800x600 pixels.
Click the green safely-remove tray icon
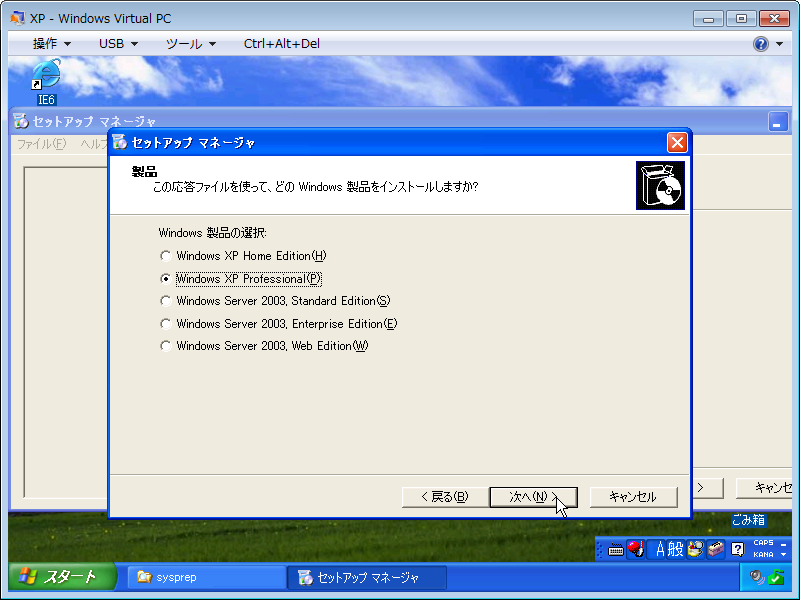tap(776, 577)
